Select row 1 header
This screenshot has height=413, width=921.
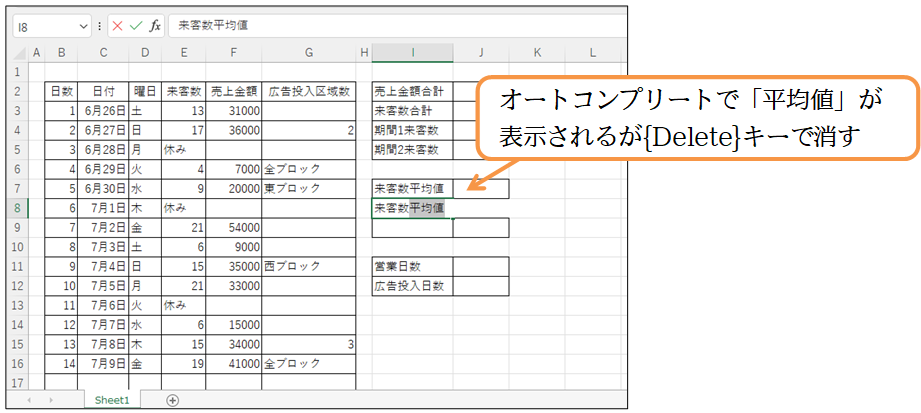[20, 72]
